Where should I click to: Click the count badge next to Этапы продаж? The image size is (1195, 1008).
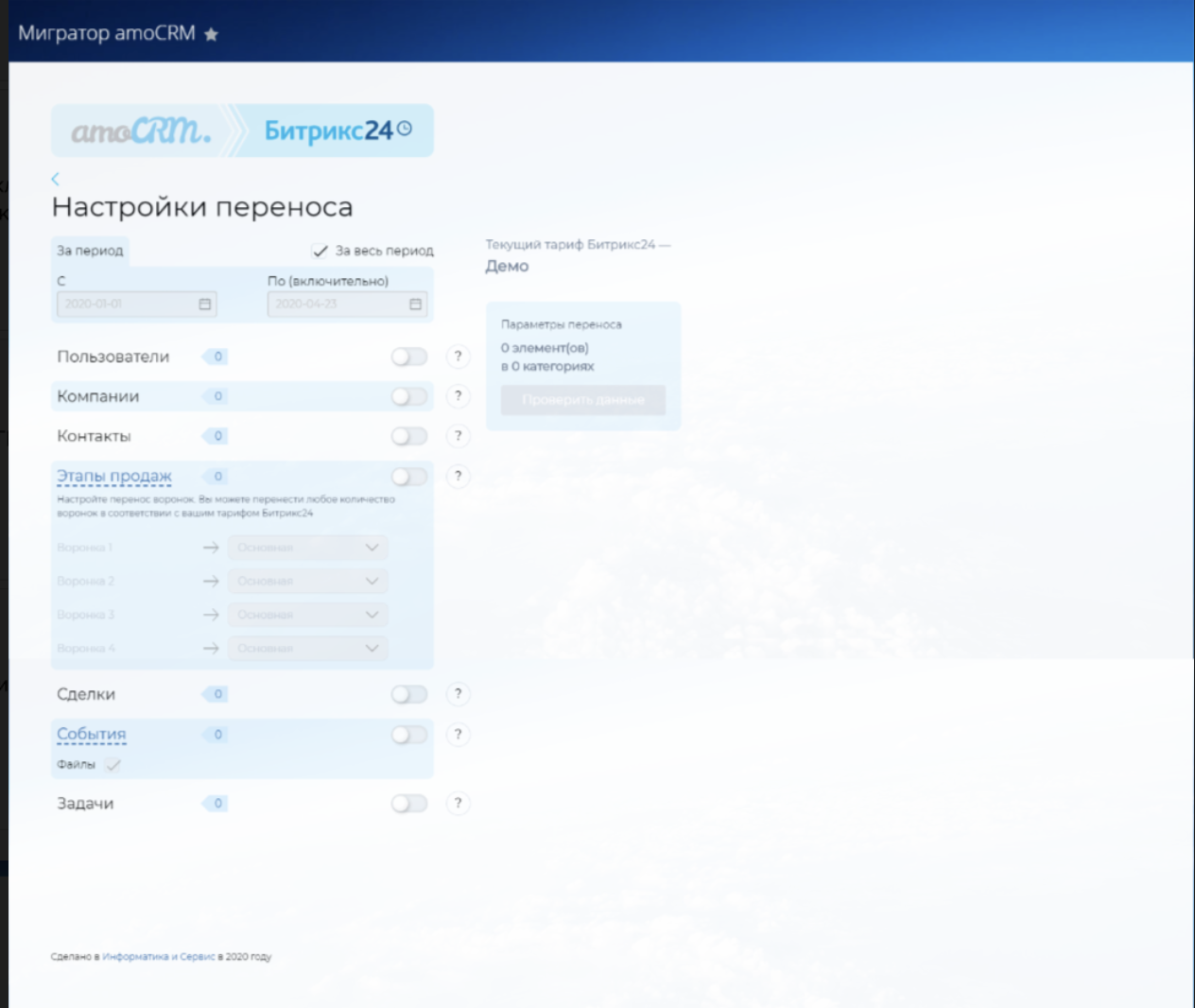point(216,477)
